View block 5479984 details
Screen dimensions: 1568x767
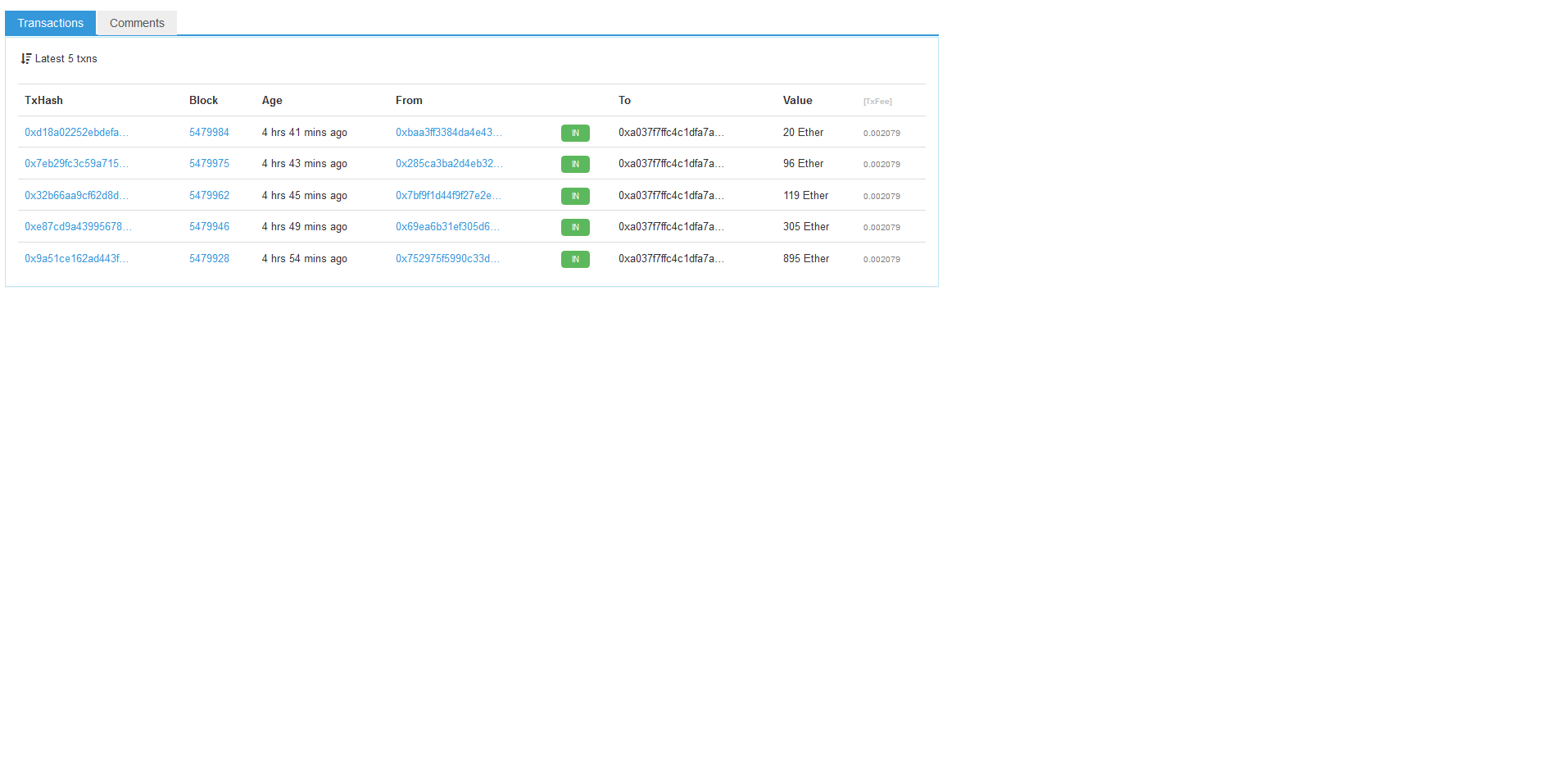coord(209,133)
